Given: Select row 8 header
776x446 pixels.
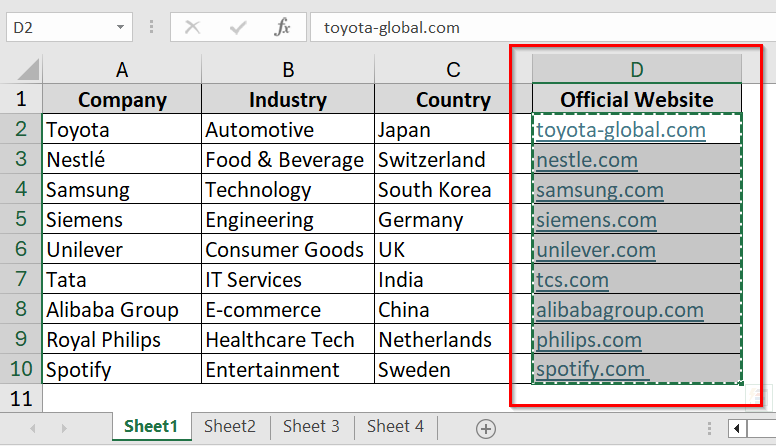Looking at the screenshot, I should (21, 309).
